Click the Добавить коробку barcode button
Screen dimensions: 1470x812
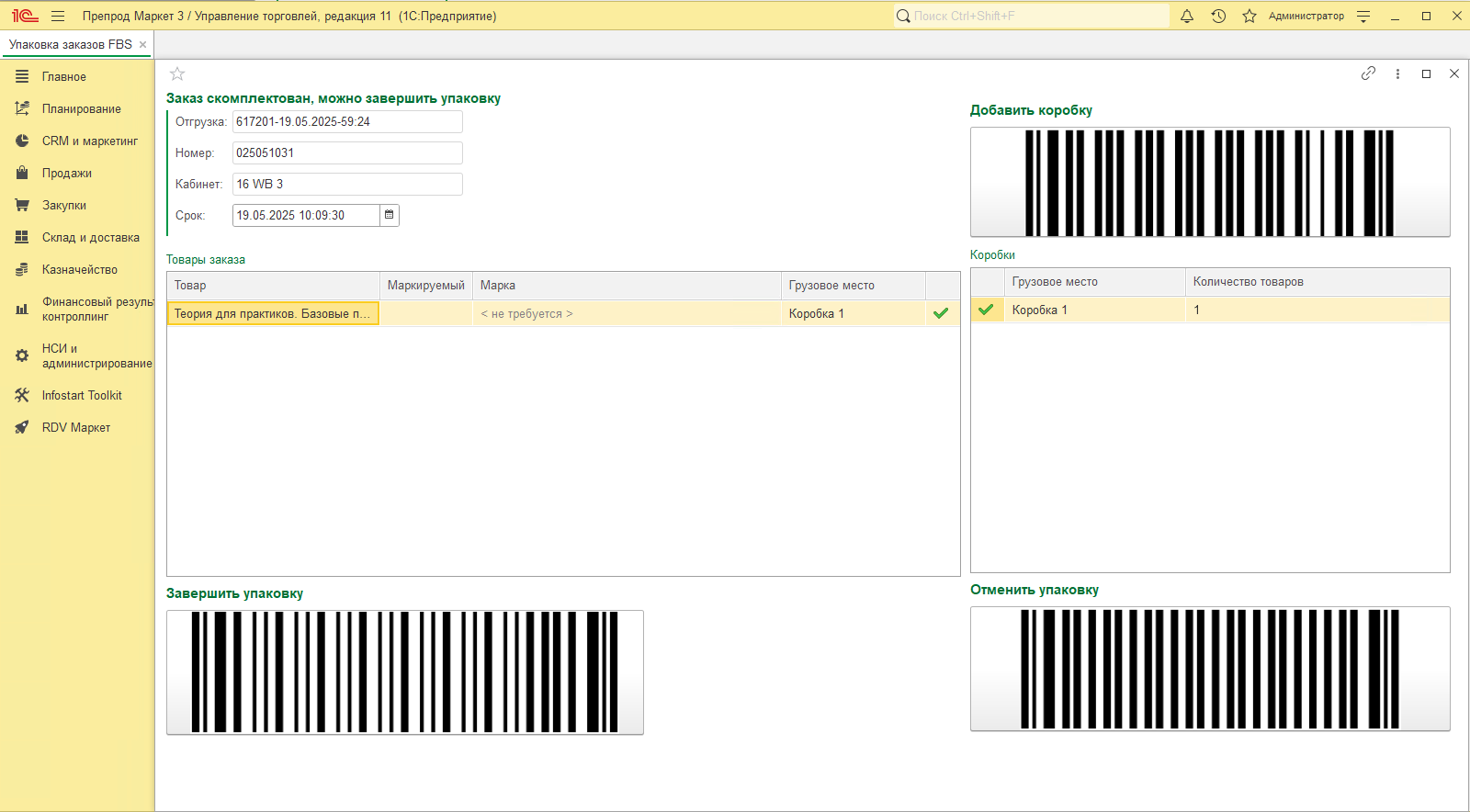tap(1209, 182)
